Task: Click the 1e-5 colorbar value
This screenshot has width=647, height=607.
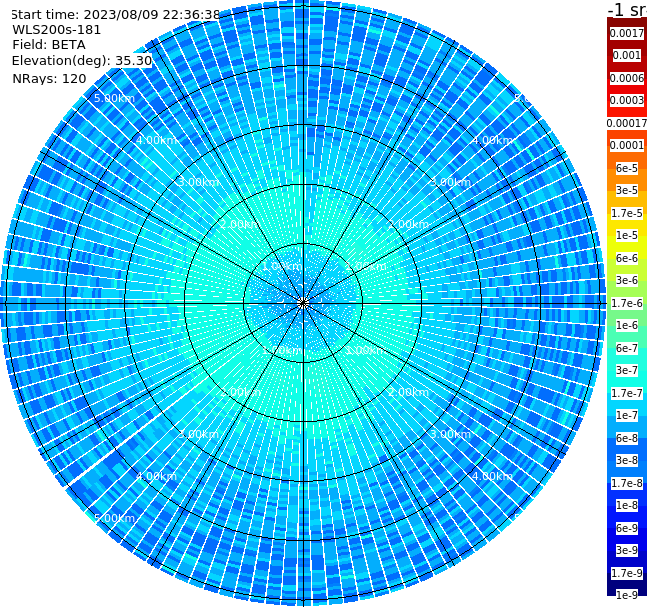Action: [x=627, y=235]
